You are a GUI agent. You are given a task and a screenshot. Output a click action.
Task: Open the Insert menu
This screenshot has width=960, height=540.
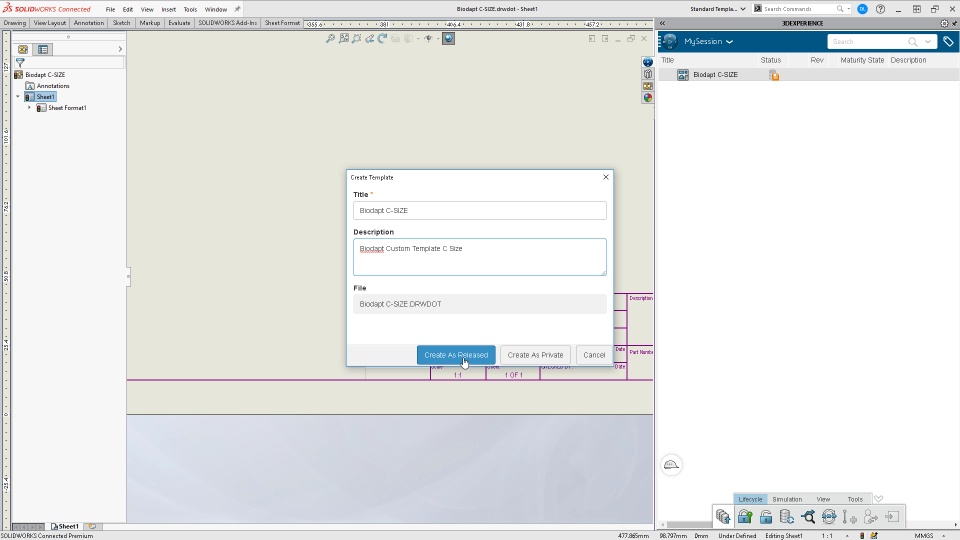coord(168,9)
